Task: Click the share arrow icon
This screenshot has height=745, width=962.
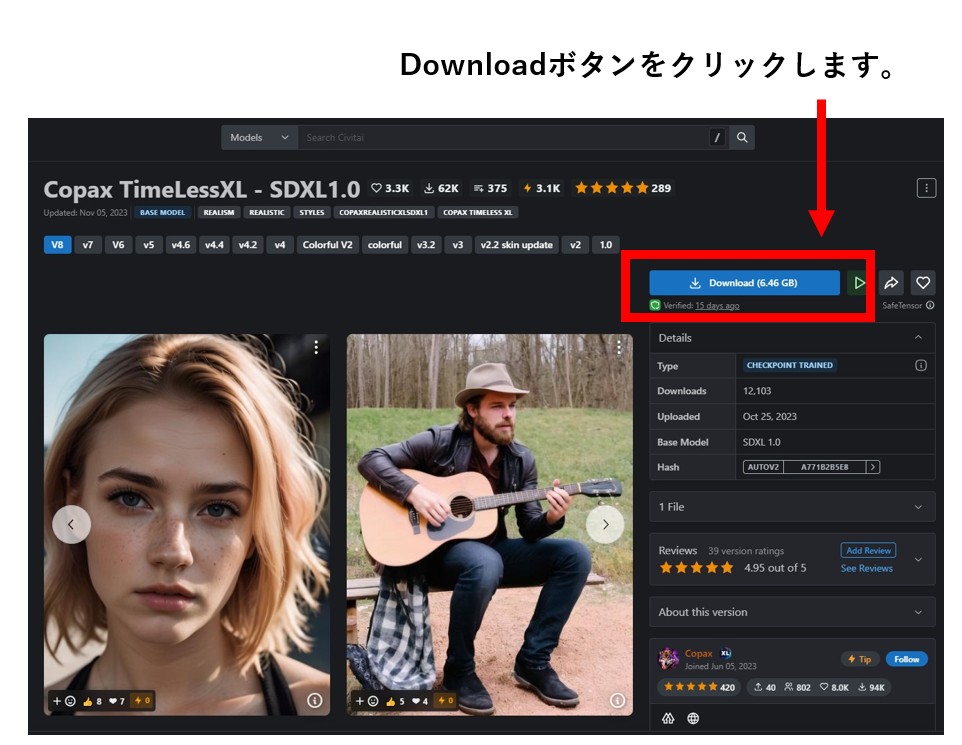Action: coord(891,283)
